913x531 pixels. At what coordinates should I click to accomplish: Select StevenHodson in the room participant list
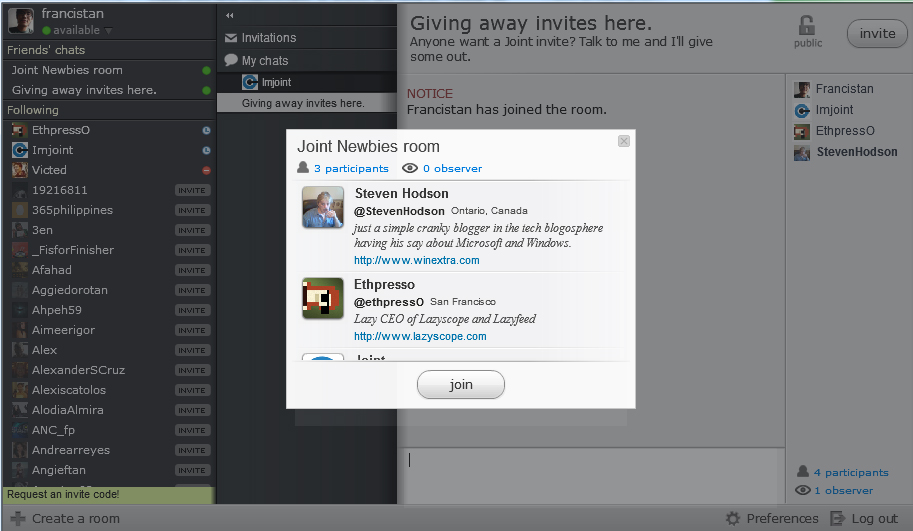(857, 152)
